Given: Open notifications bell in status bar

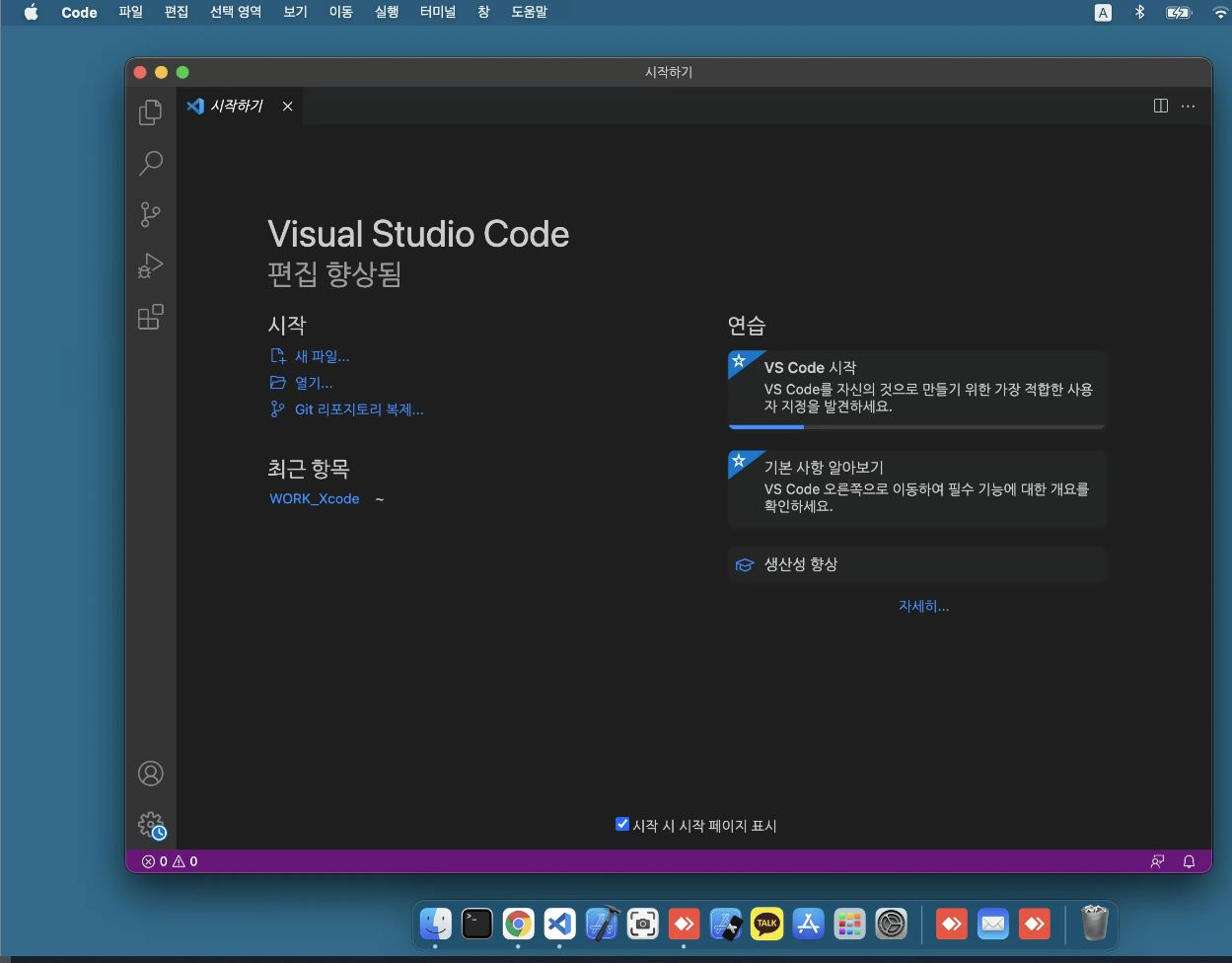Looking at the screenshot, I should tap(1190, 861).
